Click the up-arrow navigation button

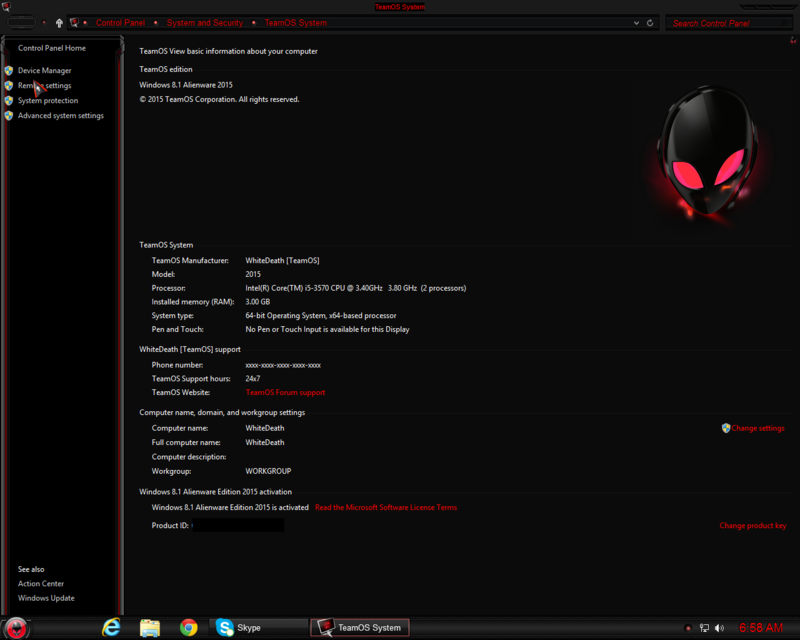(x=59, y=23)
